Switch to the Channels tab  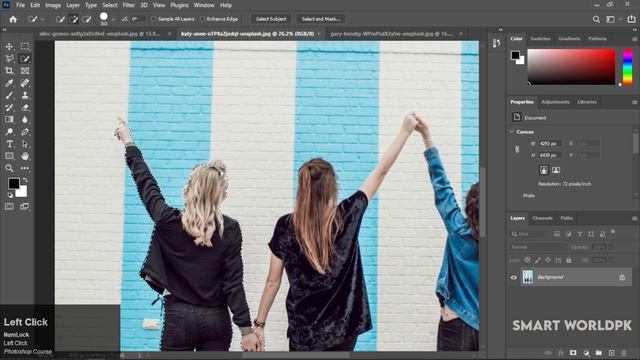pyautogui.click(x=542, y=218)
